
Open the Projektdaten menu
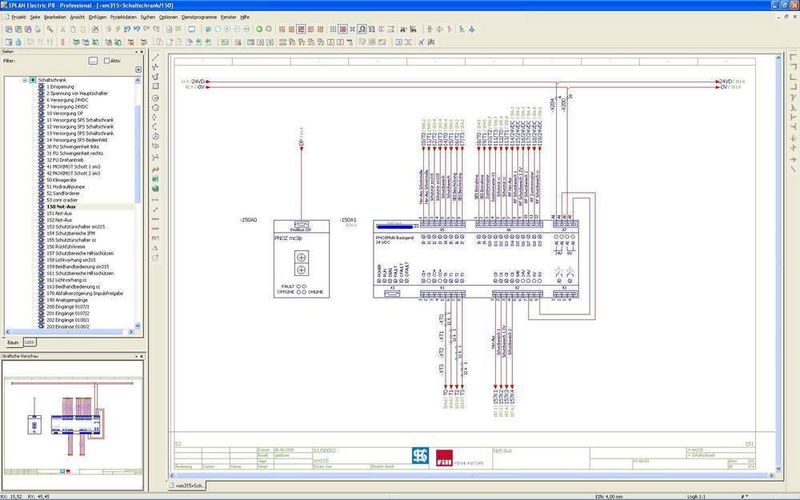pos(123,17)
